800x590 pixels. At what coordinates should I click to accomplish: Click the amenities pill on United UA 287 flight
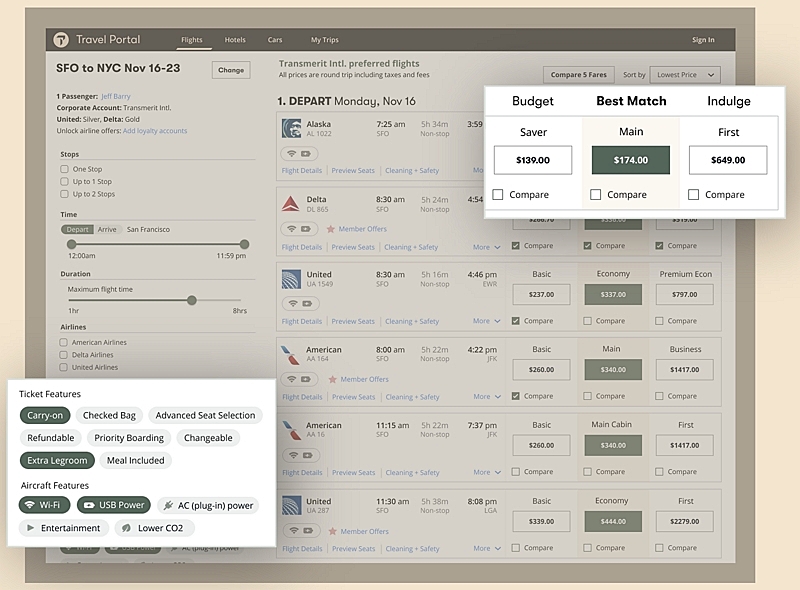[301, 531]
